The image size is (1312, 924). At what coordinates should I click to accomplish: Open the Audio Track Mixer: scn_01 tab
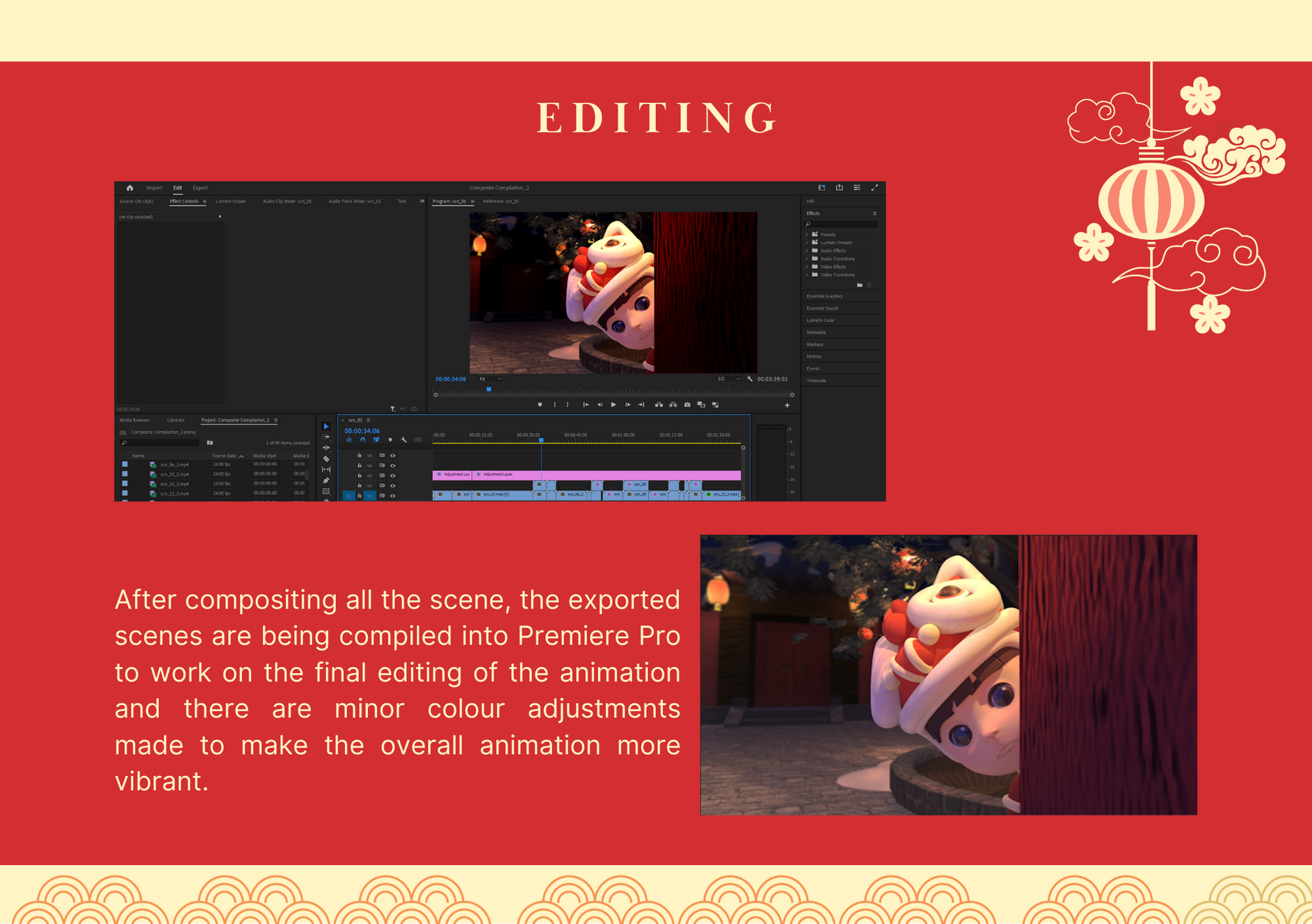355,201
